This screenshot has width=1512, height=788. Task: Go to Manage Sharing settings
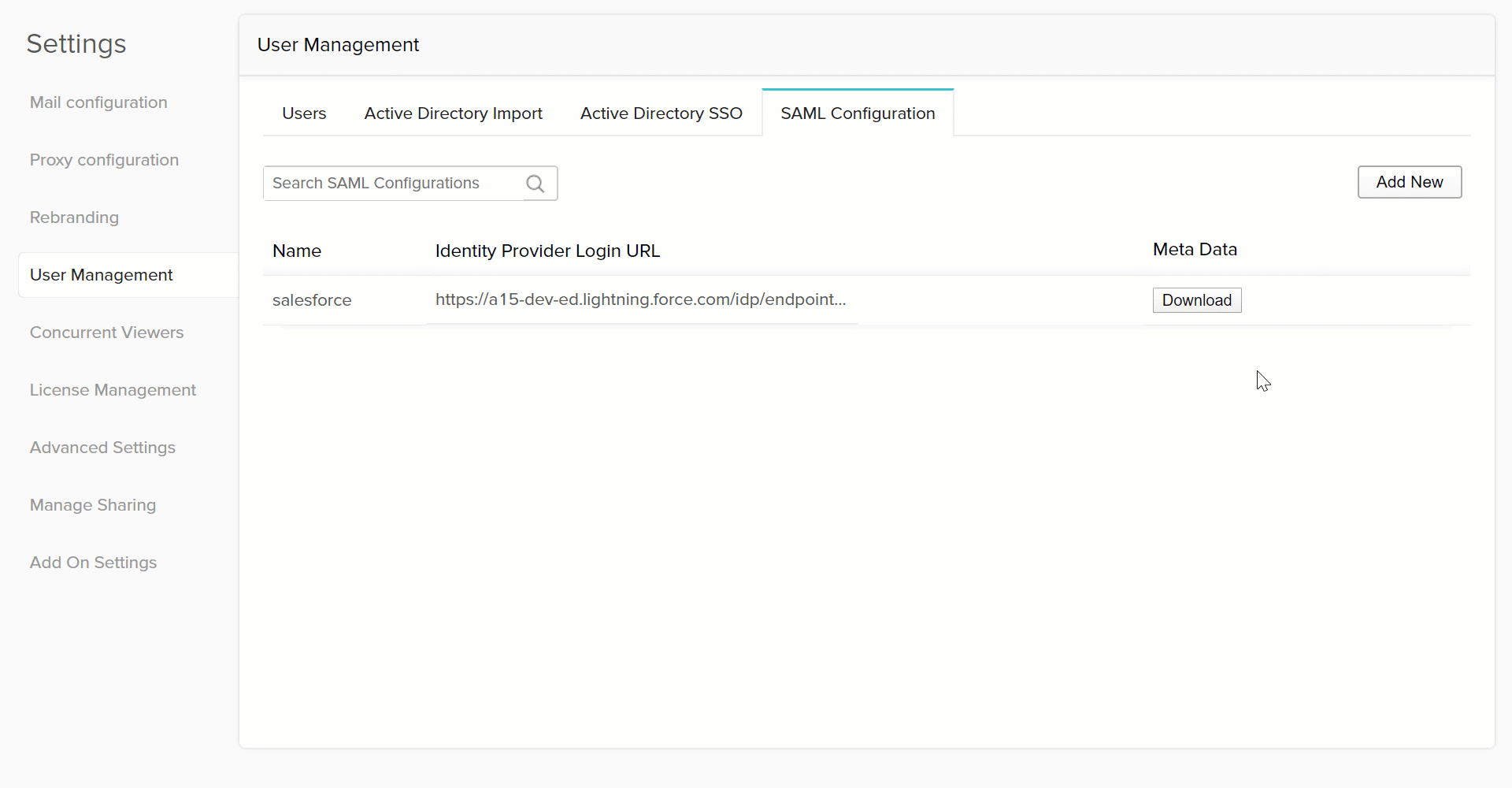pyautogui.click(x=93, y=505)
